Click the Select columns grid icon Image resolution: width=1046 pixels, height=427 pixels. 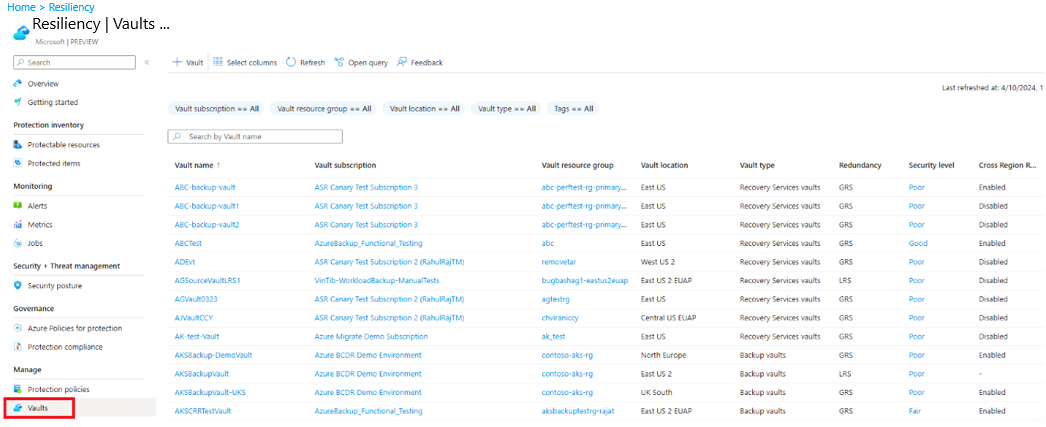click(217, 62)
